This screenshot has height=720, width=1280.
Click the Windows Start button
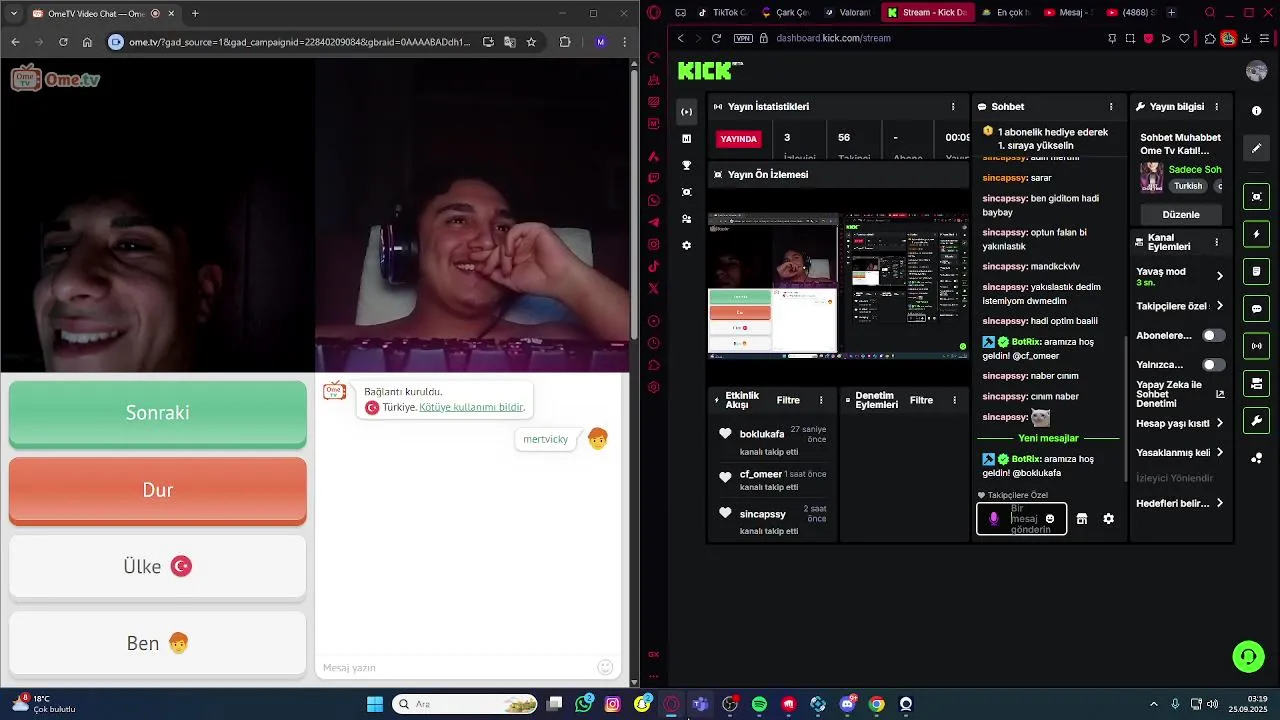tap(375, 704)
